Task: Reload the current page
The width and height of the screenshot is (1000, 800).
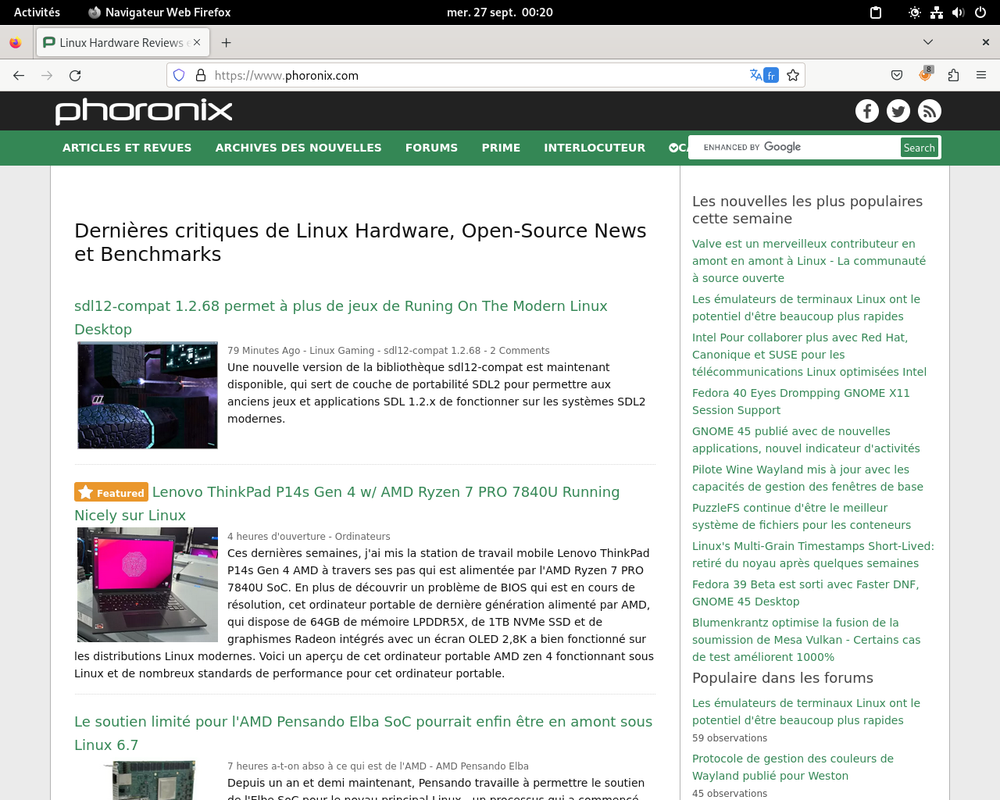Action: (x=75, y=75)
